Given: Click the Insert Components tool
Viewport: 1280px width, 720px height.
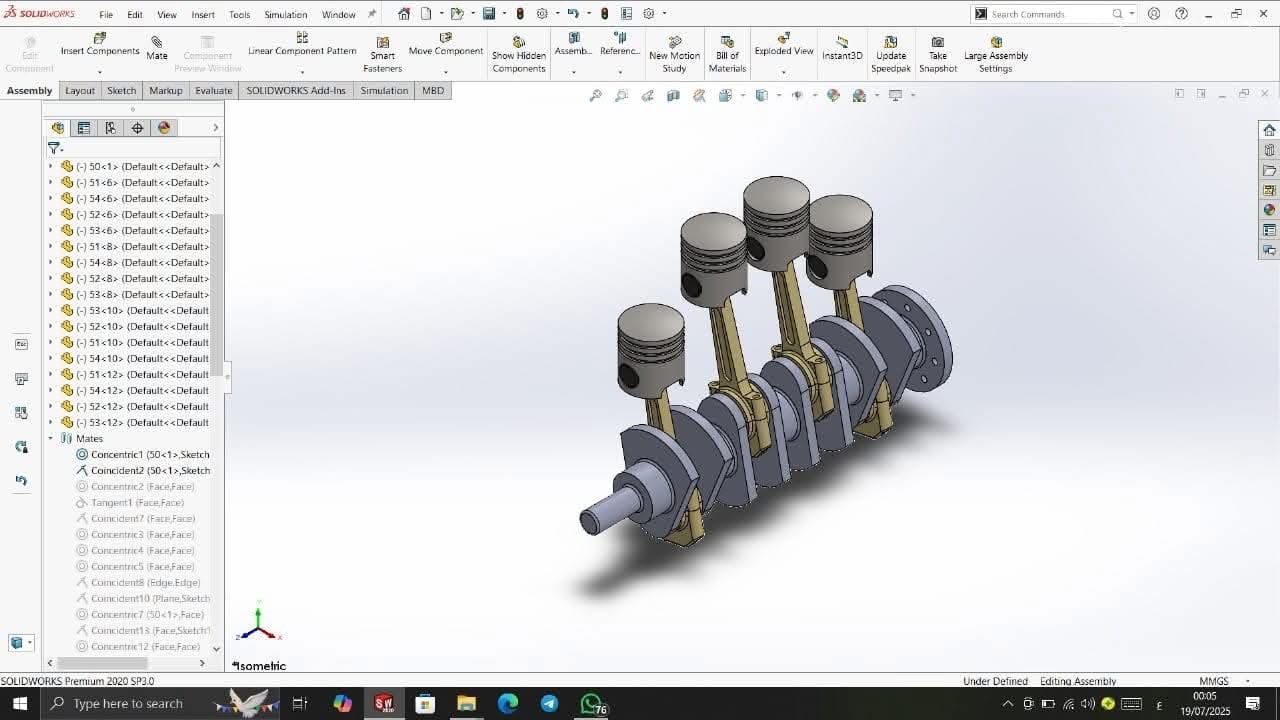Looking at the screenshot, I should [x=100, y=45].
